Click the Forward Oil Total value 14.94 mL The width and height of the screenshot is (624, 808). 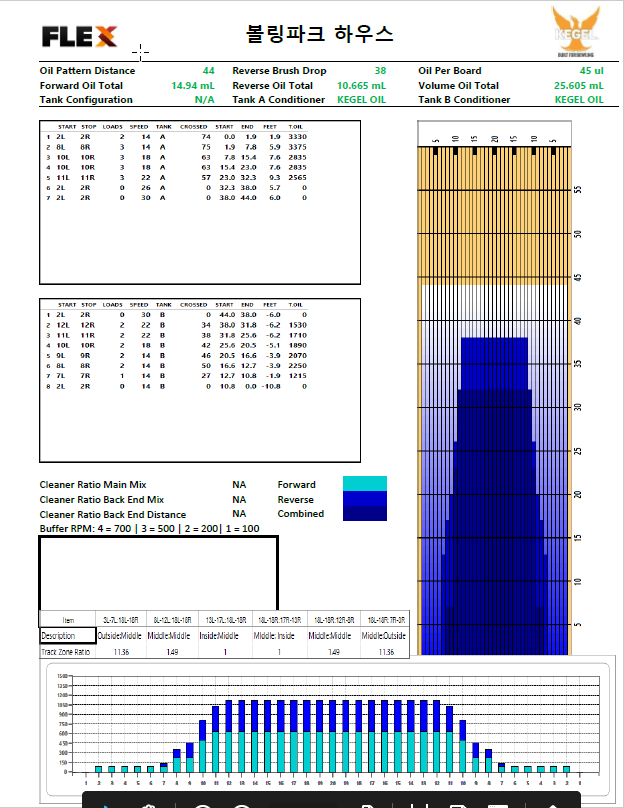193,86
